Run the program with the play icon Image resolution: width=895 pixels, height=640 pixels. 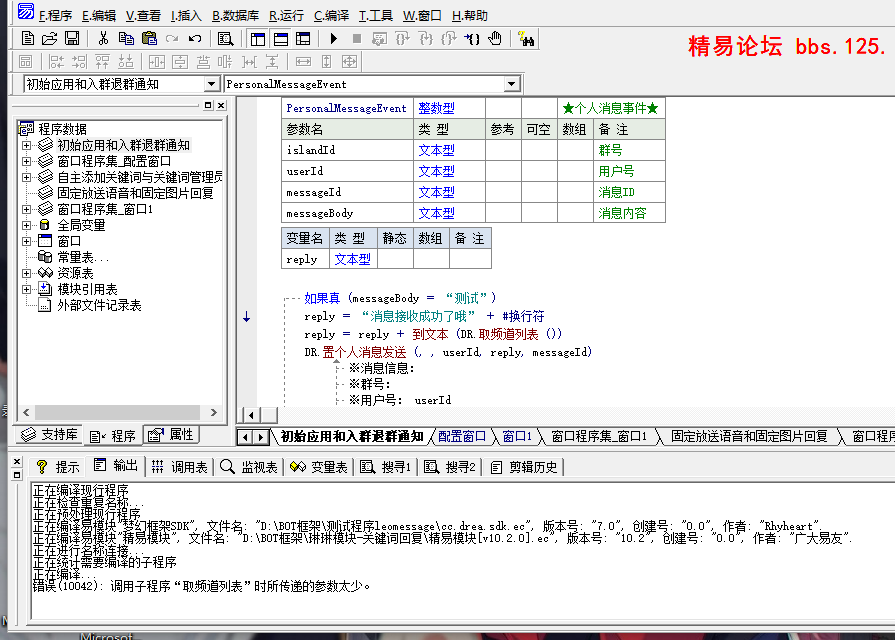pyautogui.click(x=333, y=39)
